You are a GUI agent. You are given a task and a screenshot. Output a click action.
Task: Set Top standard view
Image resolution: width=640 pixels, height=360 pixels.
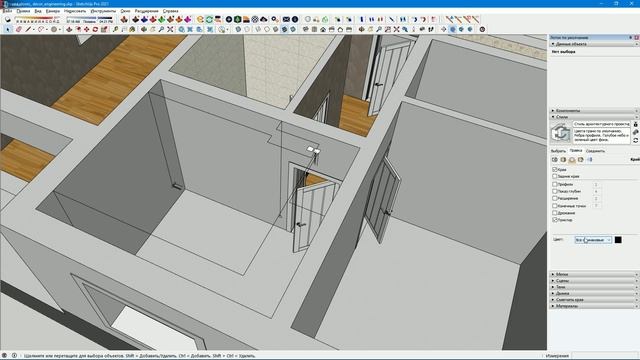(x=314, y=29)
